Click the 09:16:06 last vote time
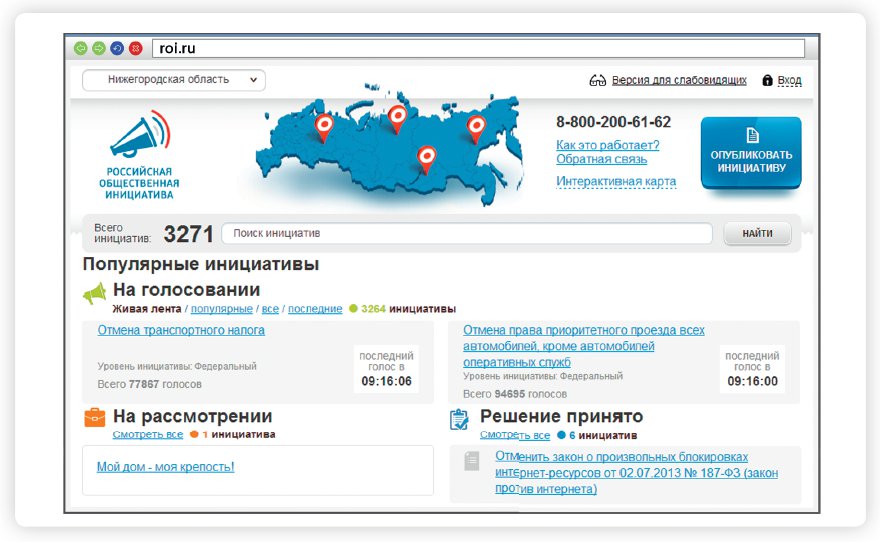 (386, 381)
